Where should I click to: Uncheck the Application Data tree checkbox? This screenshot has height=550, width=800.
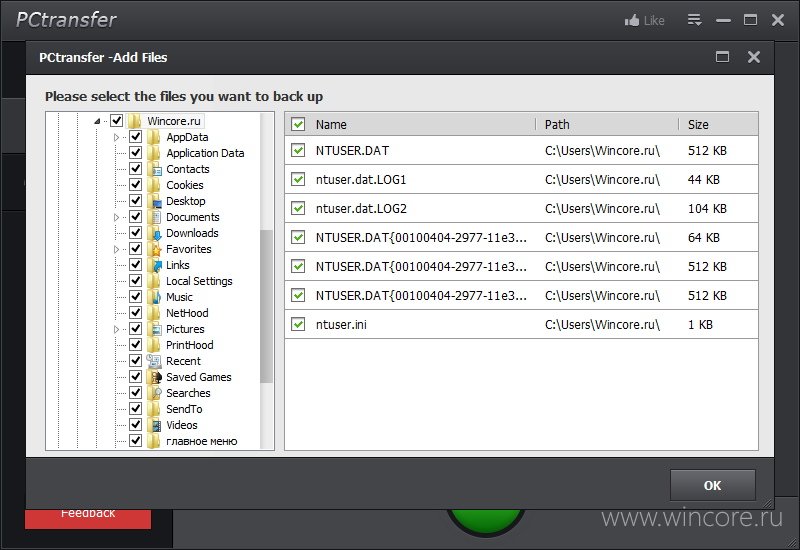[135, 153]
